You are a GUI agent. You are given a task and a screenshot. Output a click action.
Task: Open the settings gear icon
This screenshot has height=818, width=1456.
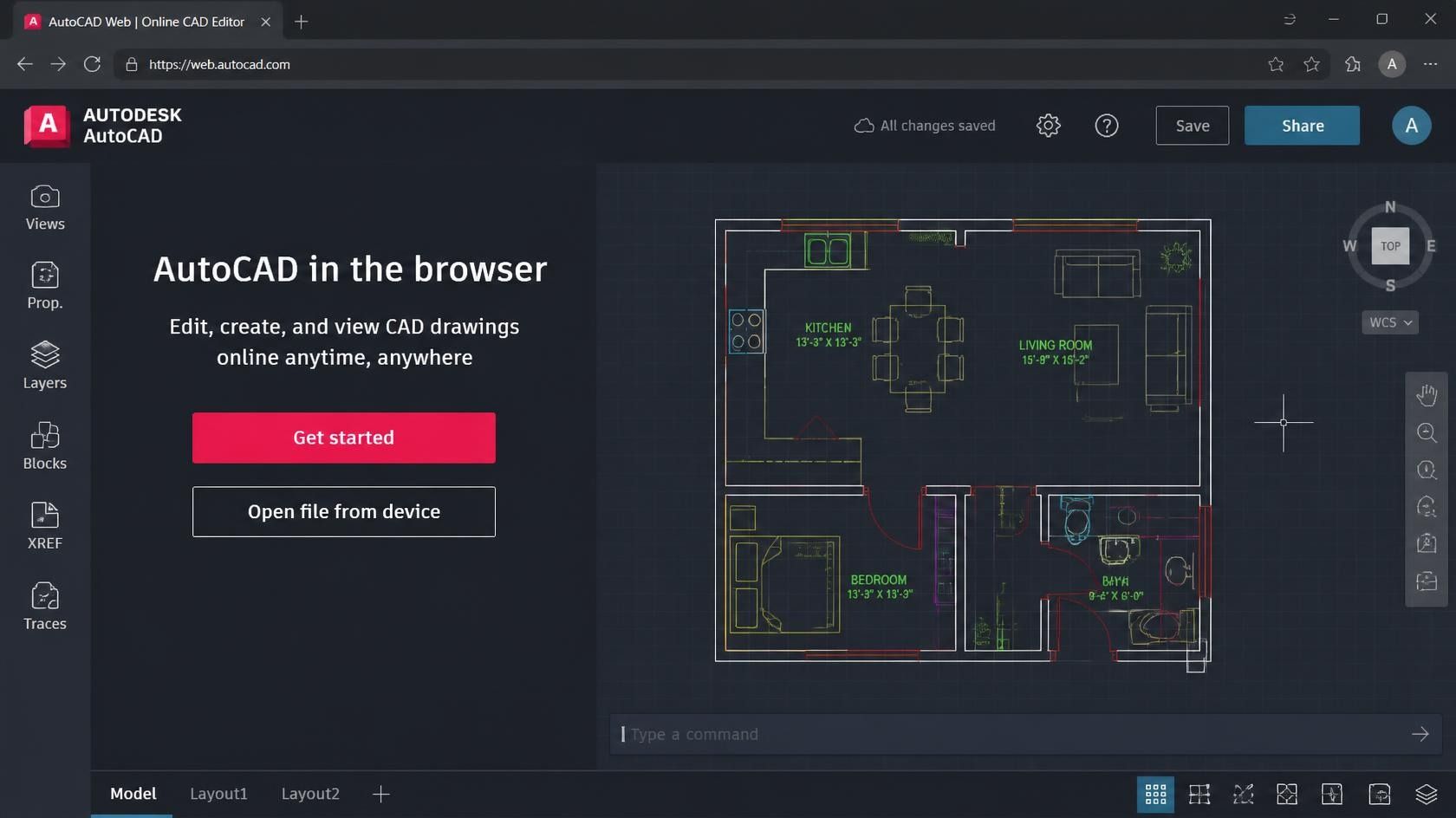click(1048, 126)
